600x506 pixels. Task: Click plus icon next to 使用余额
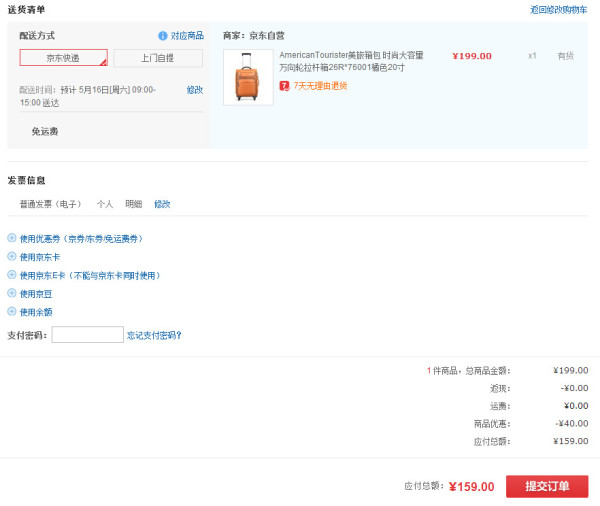tap(12, 312)
